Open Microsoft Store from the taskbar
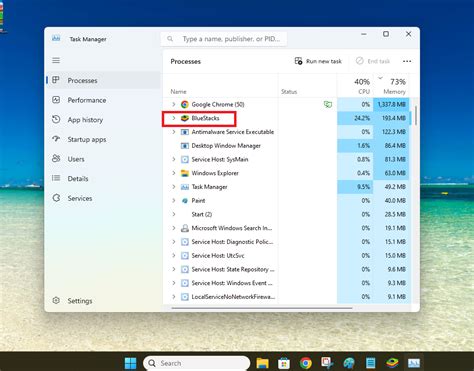Image resolution: width=474 pixels, height=371 pixels. (284, 363)
